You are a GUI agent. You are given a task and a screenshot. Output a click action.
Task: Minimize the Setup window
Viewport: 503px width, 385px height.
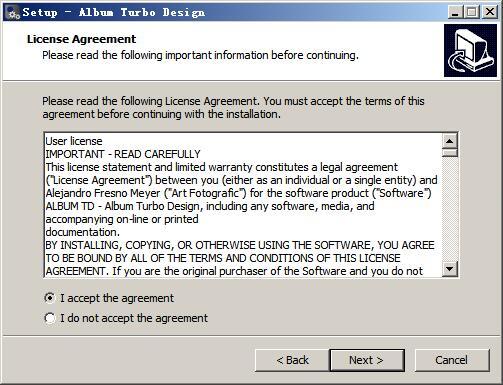pyautogui.click(x=455, y=12)
